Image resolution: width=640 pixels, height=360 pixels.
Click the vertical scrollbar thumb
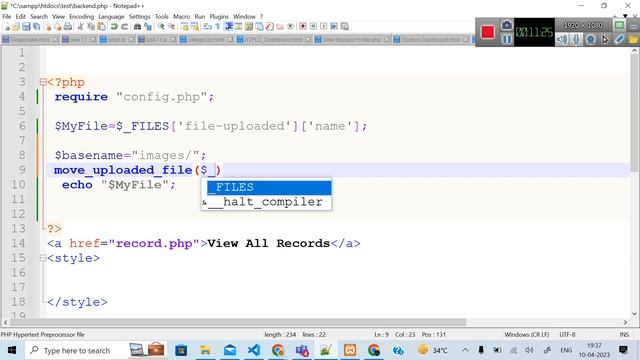(634, 113)
